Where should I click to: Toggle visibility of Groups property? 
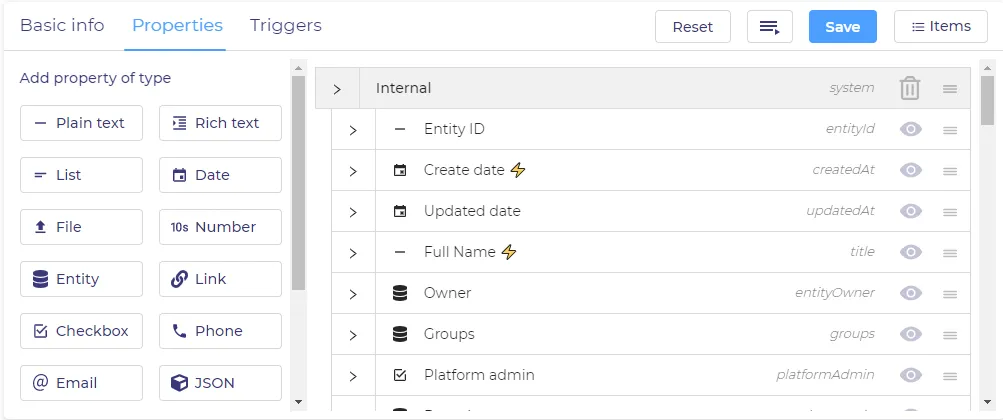(911, 334)
